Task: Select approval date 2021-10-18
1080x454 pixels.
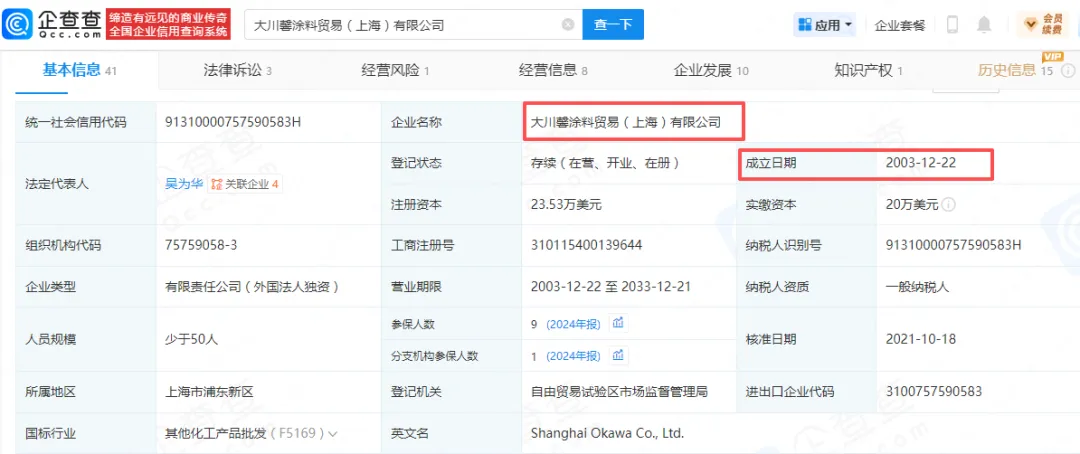Action: coord(922,339)
